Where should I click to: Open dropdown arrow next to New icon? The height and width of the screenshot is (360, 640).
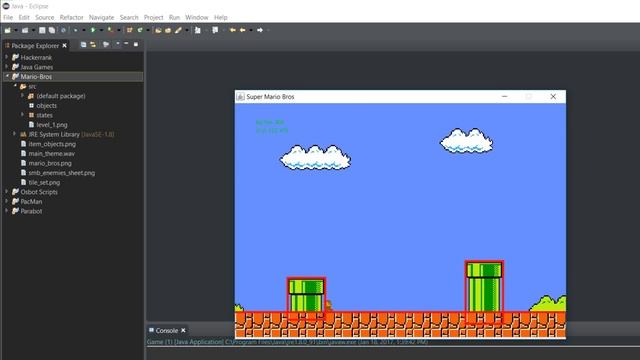coord(16,30)
